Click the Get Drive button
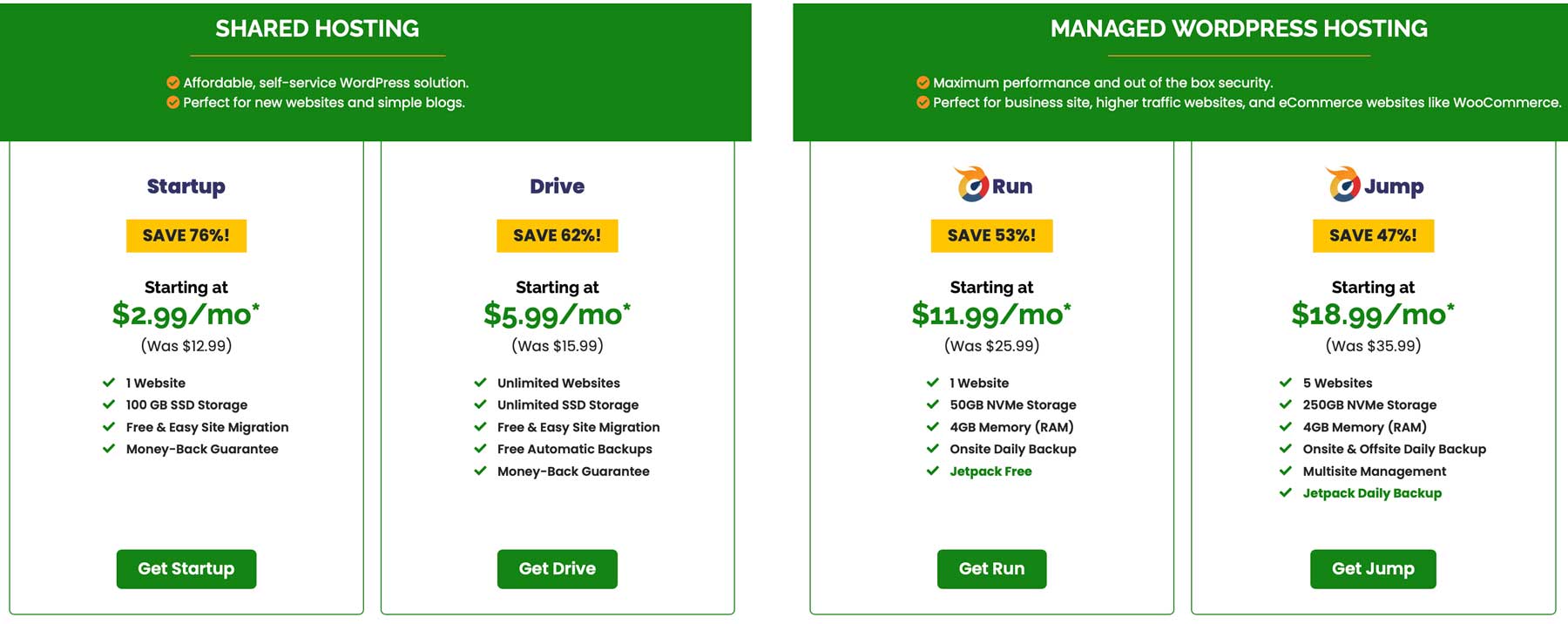Viewport: 1568px width, 624px height. 558,569
